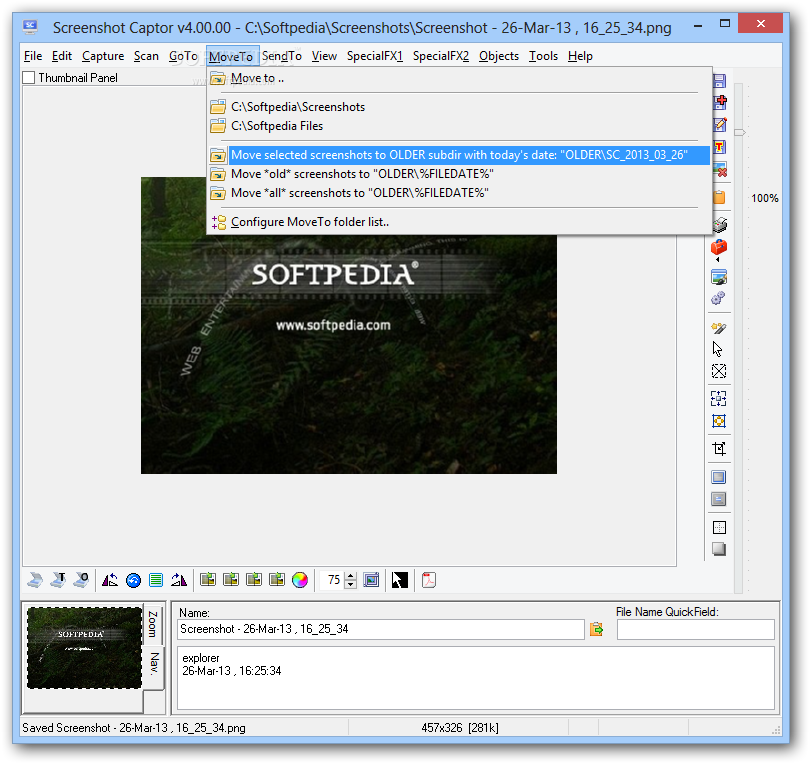Viewport: 810px width, 764px height.
Task: Click the vertical zoom slider handle
Action: click(x=739, y=132)
